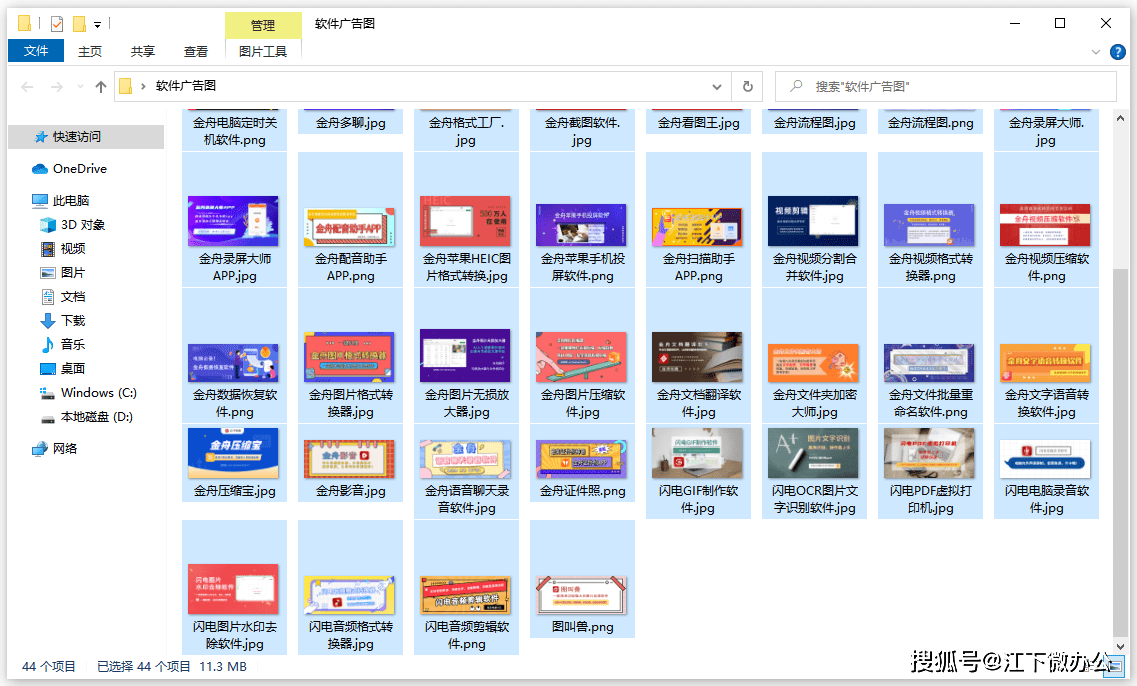Switch to the 查看 ribbon tab
This screenshot has height=686, width=1137.
[196, 51]
